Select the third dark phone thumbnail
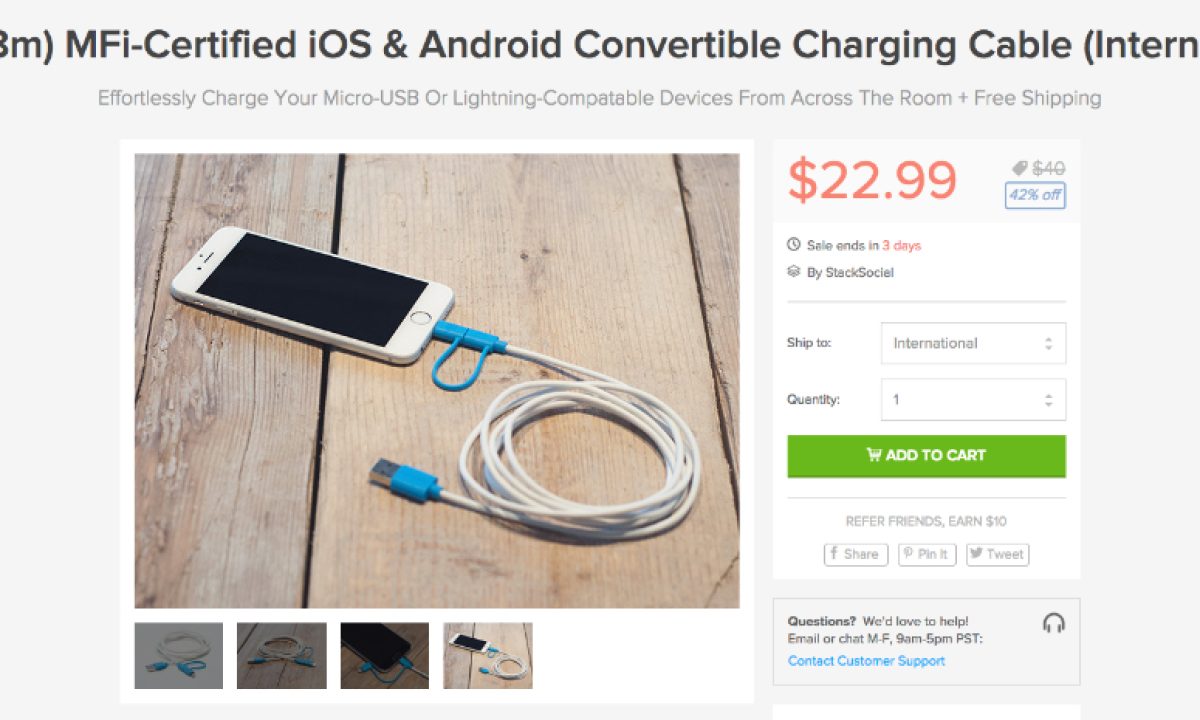The width and height of the screenshot is (1200, 720). point(384,655)
